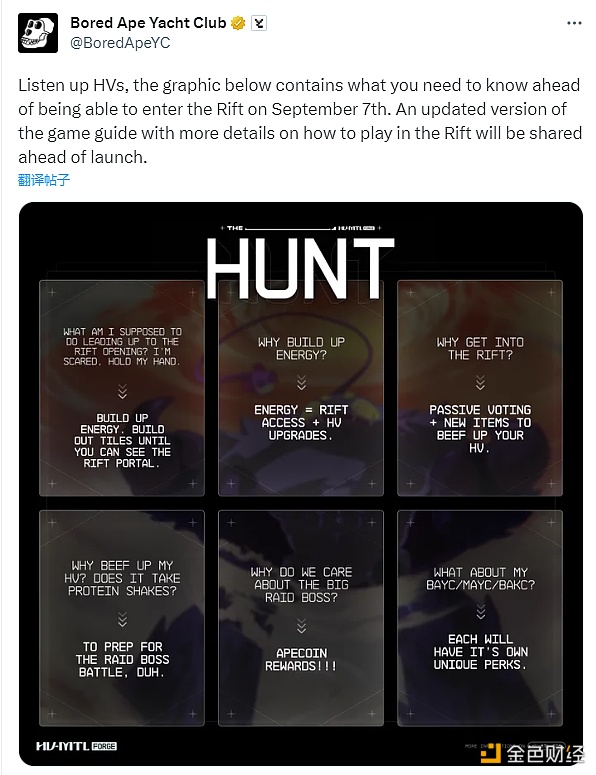Click the double chevron under 'Why build up energy?'
The width and height of the screenshot is (596, 775).
[x=301, y=383]
